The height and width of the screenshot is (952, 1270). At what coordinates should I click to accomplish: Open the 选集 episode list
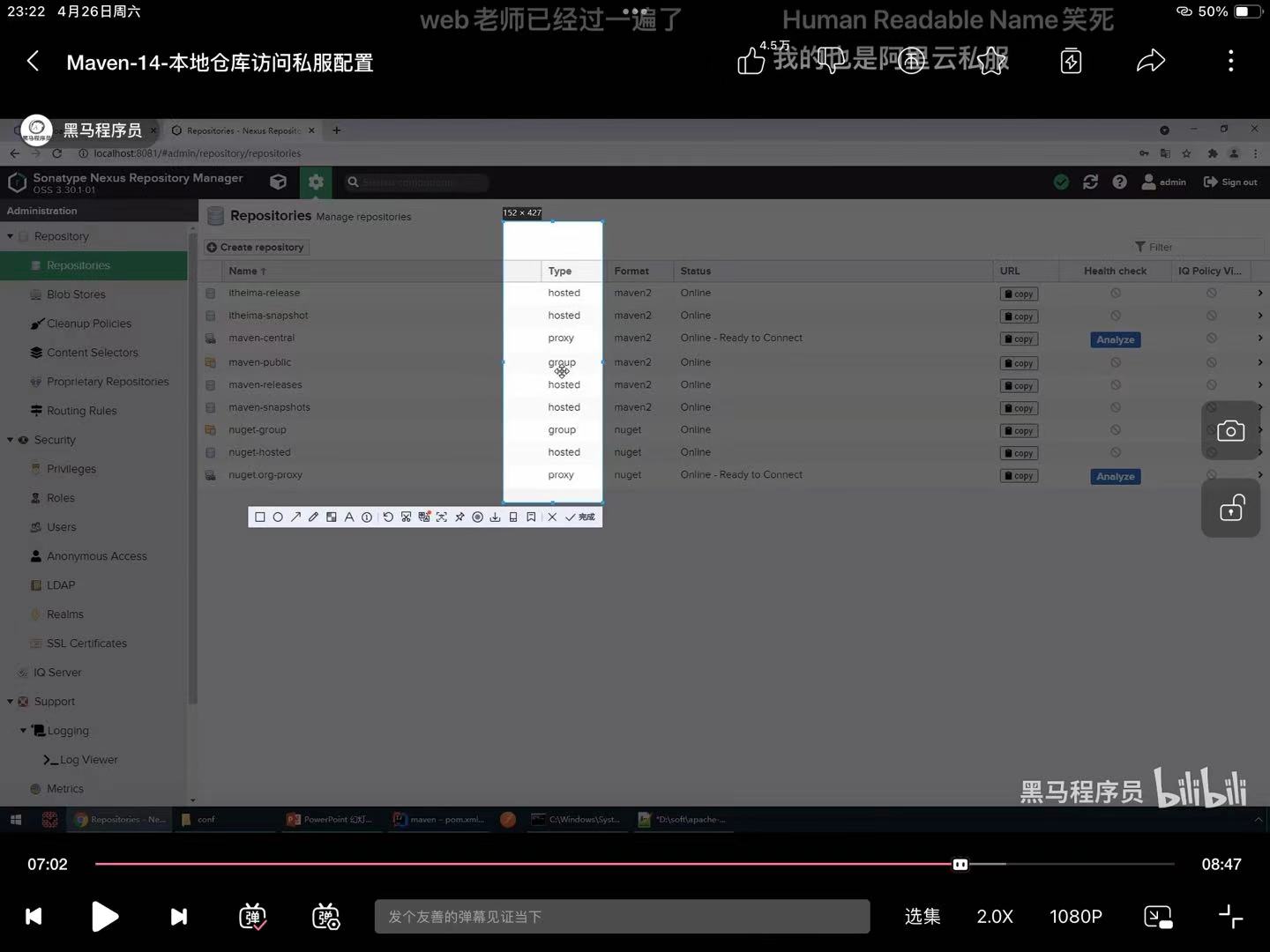pyautogui.click(x=923, y=917)
